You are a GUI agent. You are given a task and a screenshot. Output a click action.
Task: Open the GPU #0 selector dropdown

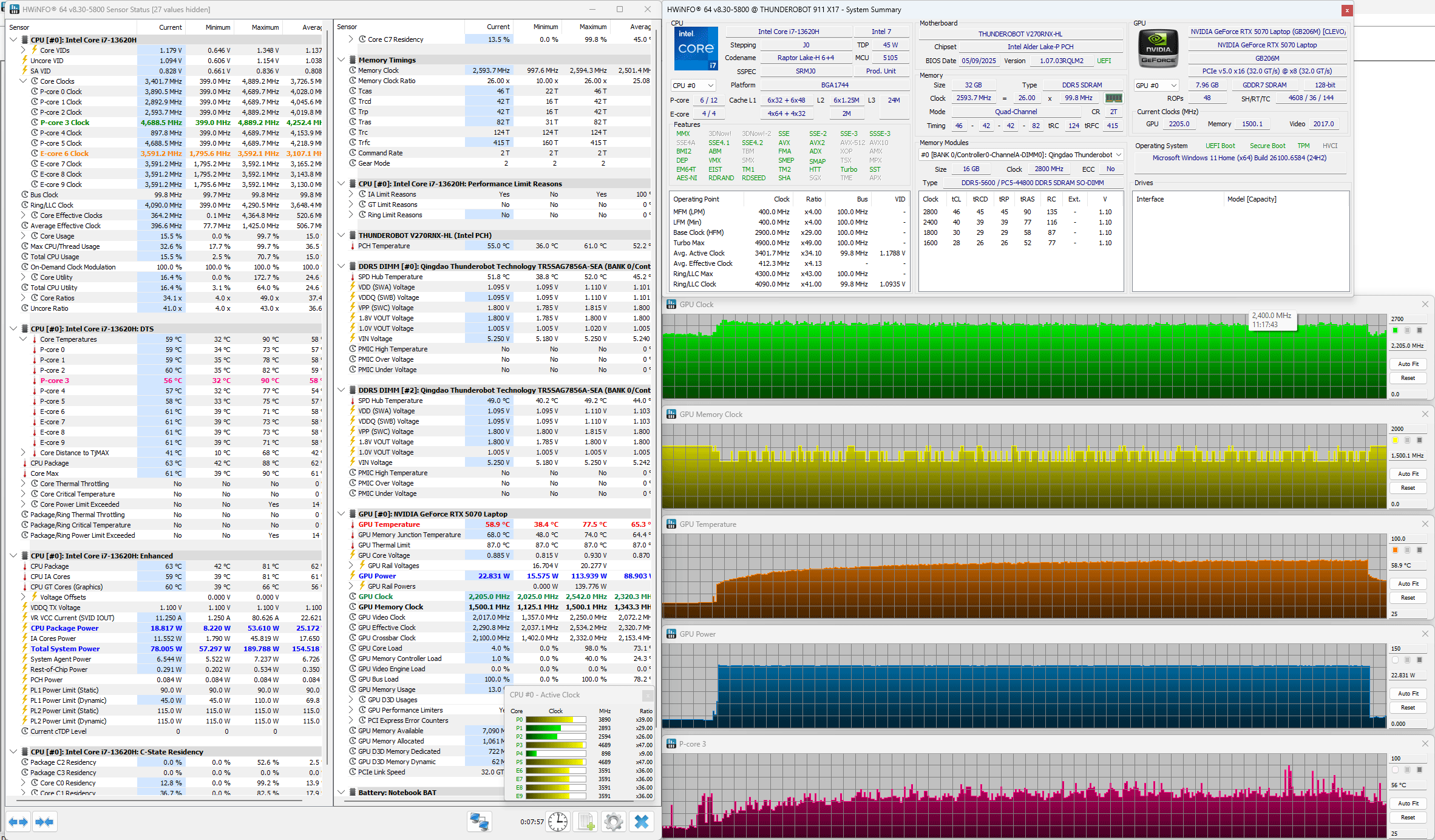pyautogui.click(x=1156, y=86)
